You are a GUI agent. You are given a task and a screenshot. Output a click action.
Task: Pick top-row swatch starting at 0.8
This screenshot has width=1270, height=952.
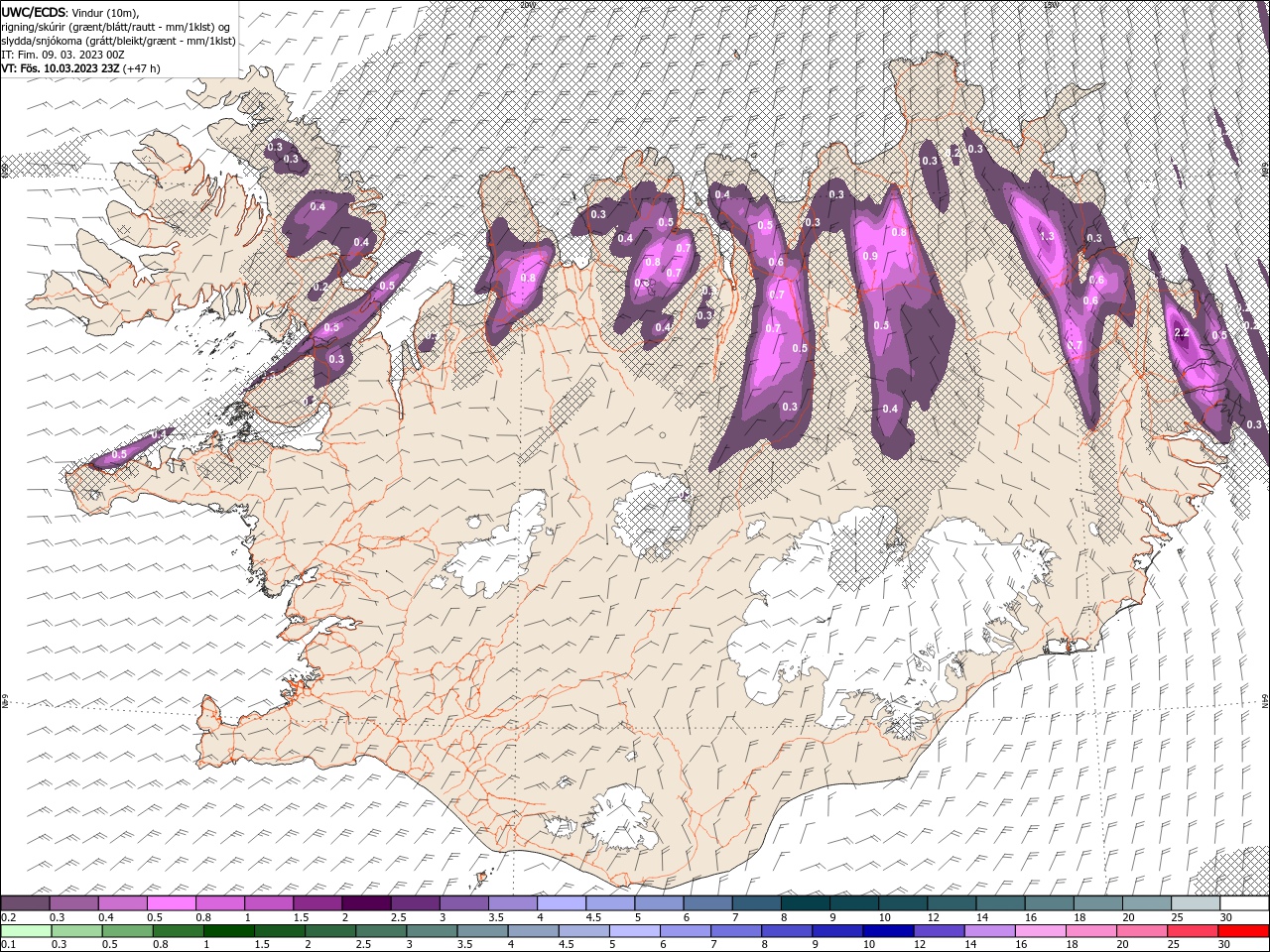pos(219,903)
